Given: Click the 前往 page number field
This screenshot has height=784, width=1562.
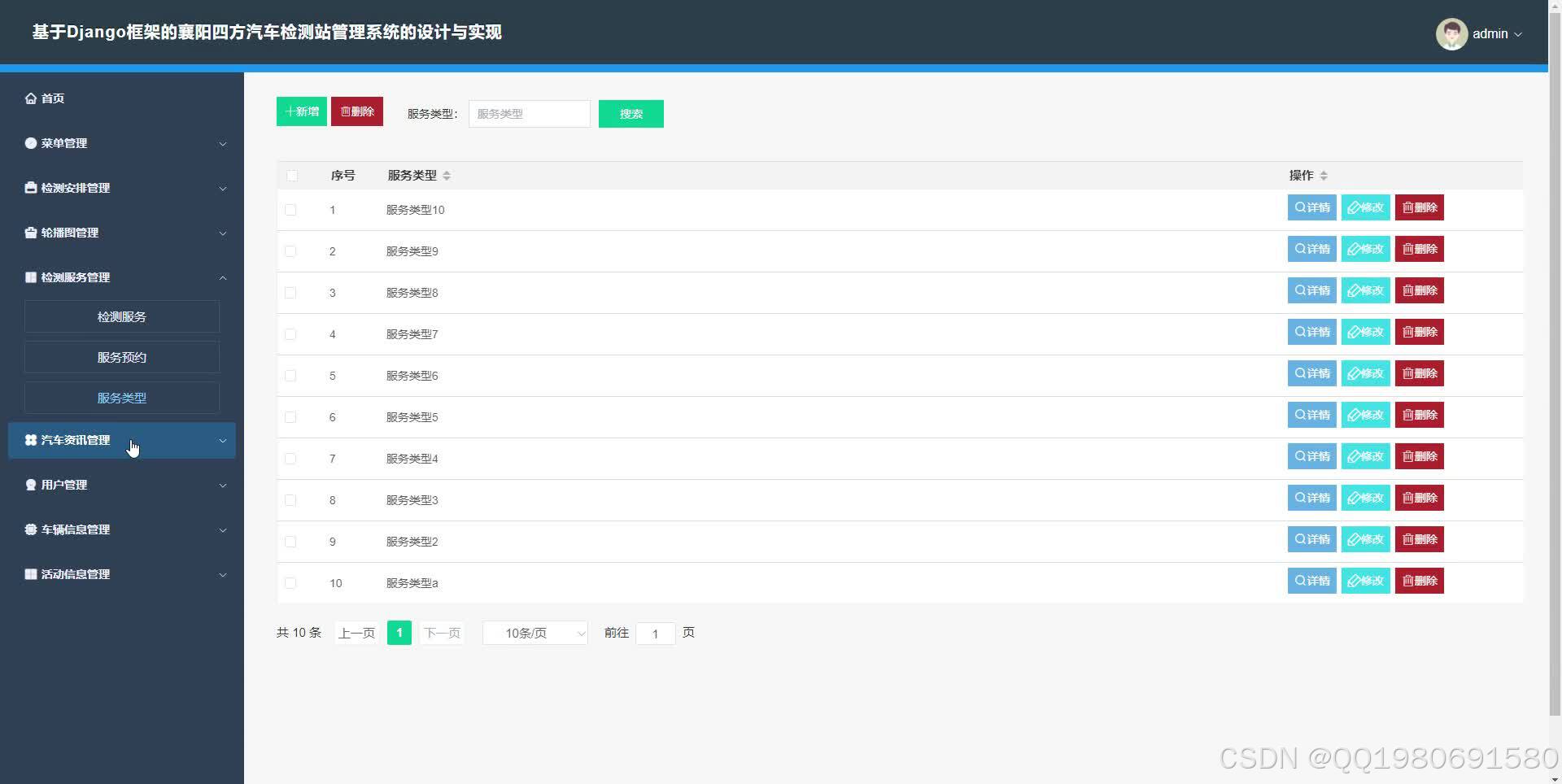Looking at the screenshot, I should coord(656,634).
